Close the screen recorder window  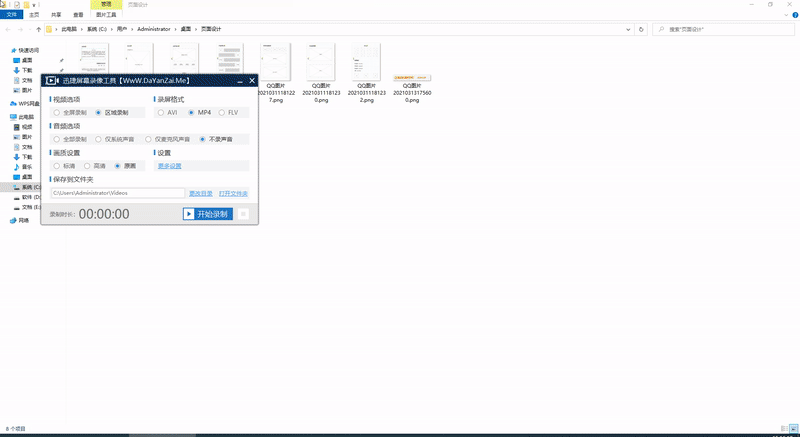252,81
